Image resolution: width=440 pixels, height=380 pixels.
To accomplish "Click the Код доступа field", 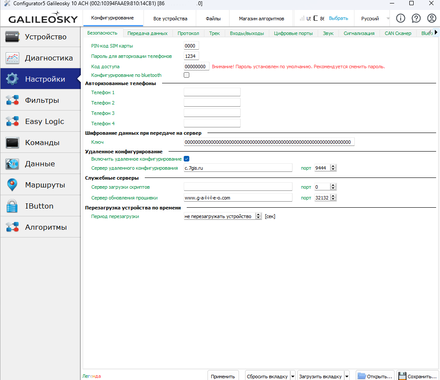I will click(196, 66).
